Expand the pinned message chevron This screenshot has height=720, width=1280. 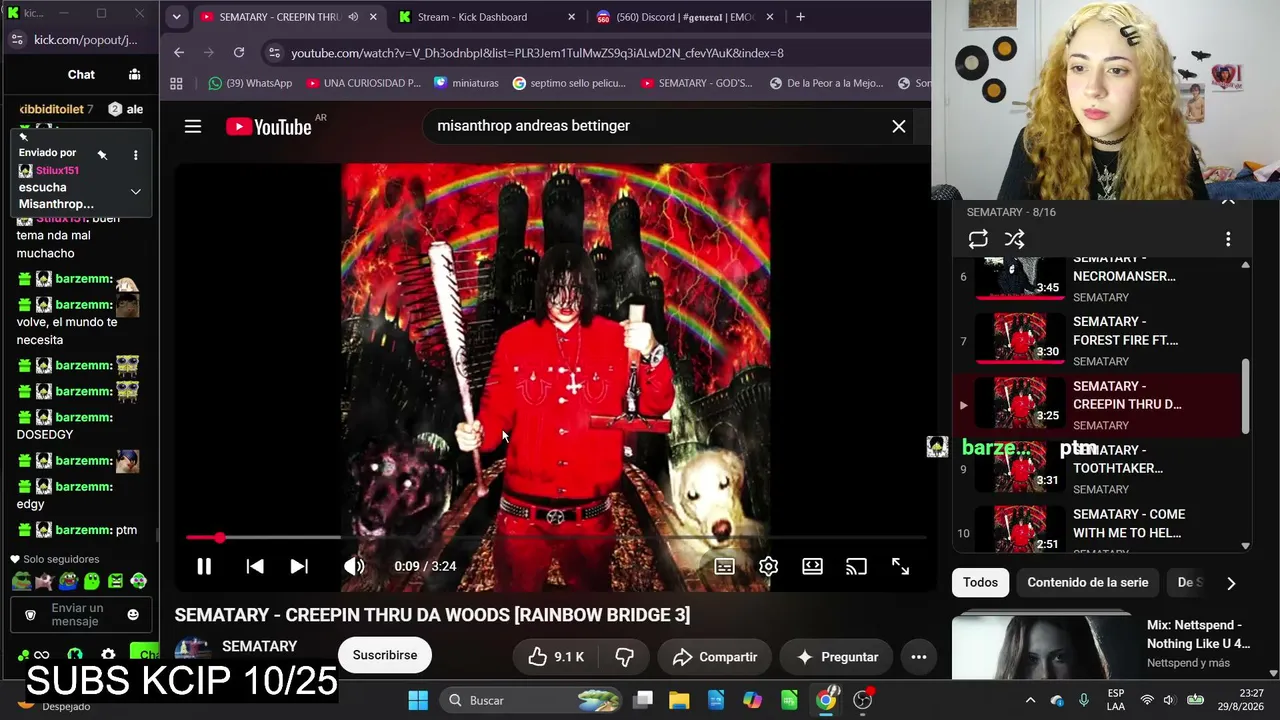pyautogui.click(x=135, y=192)
